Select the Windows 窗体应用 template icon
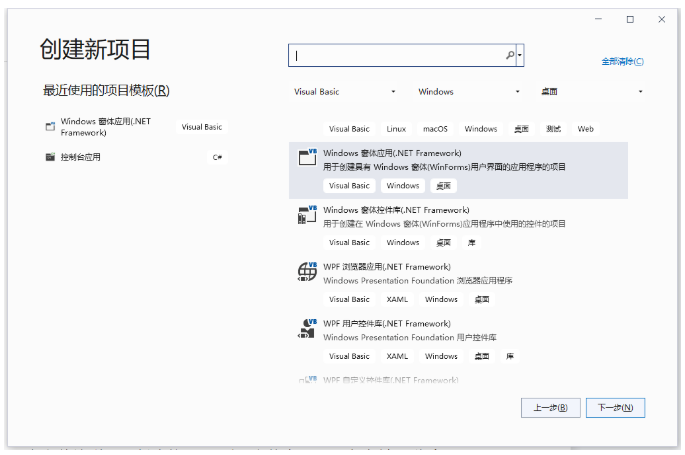This screenshot has width=685, height=455. pyautogui.click(x=308, y=157)
